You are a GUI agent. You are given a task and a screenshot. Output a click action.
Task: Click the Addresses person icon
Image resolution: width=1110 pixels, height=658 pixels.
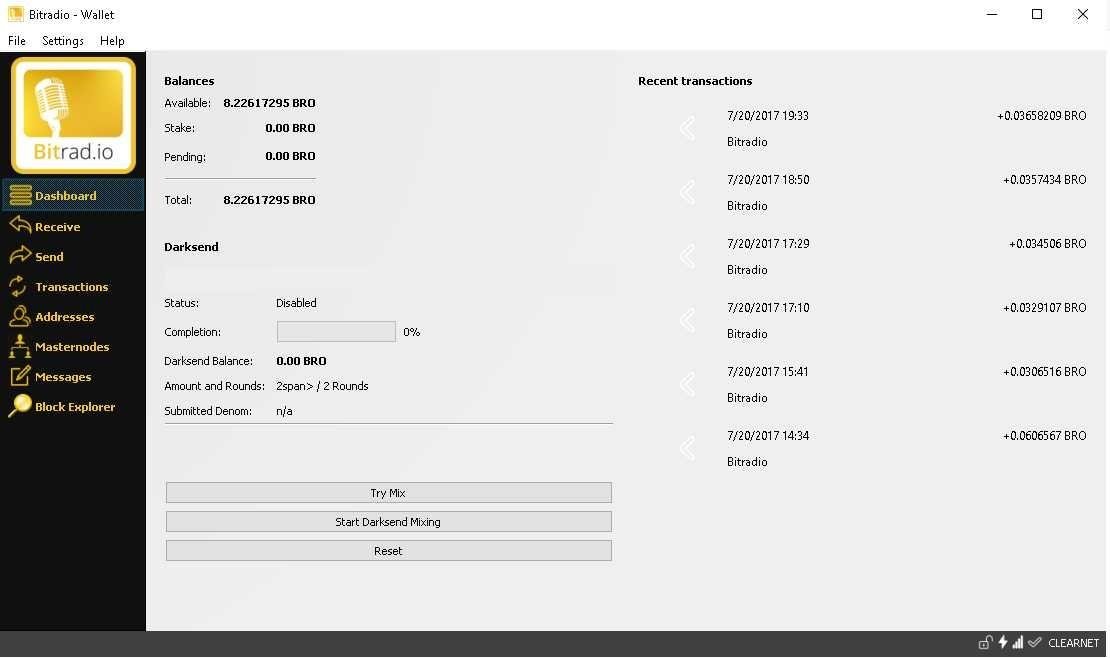19,316
